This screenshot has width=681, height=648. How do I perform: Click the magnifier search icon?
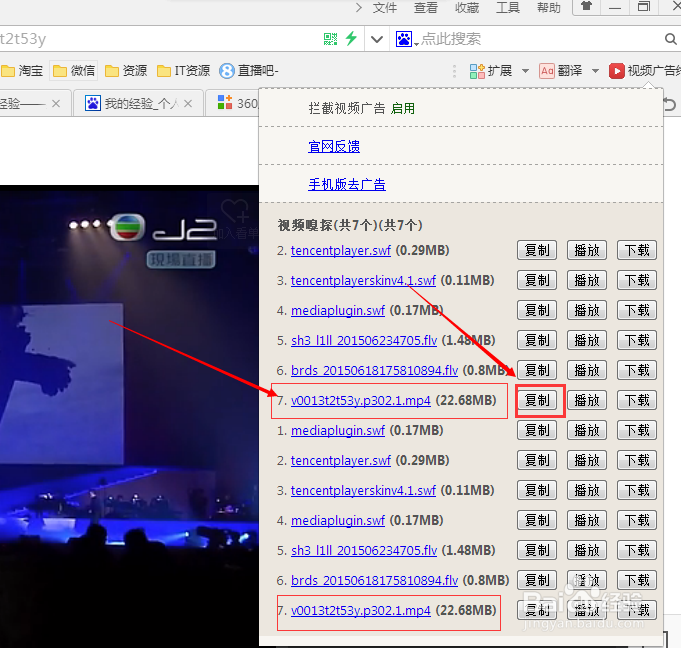coord(671,39)
